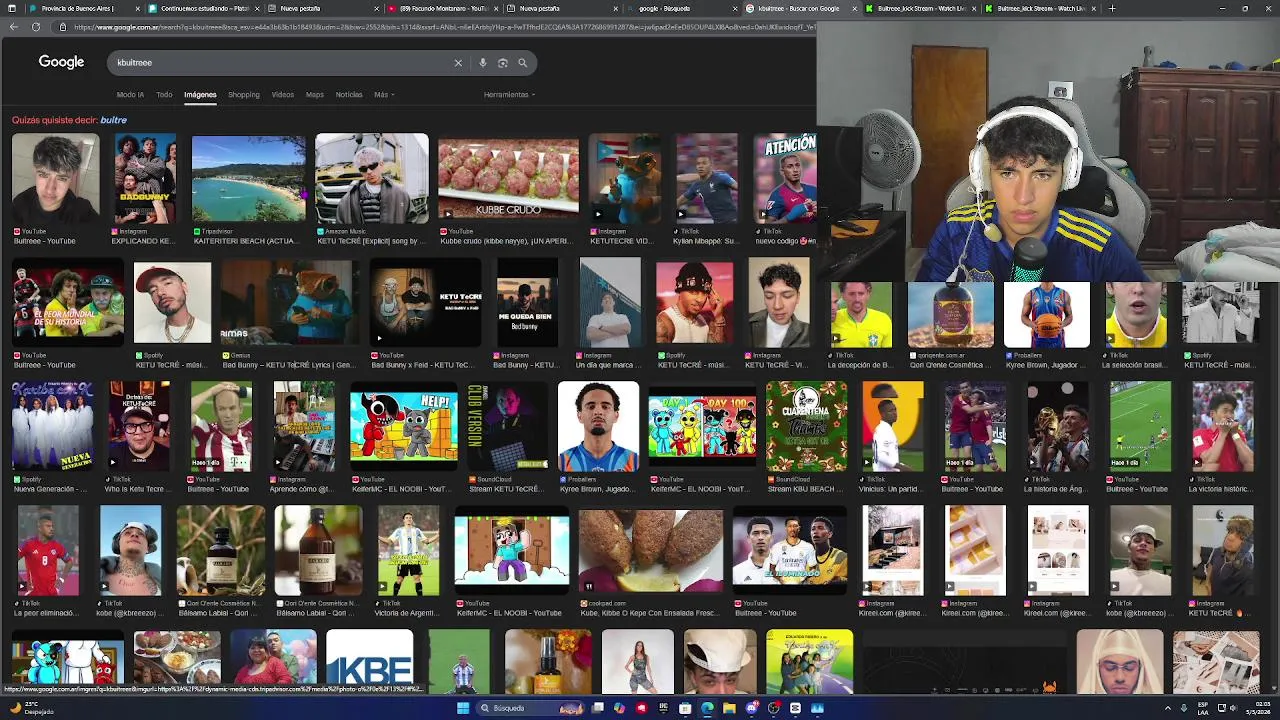Viewport: 1280px width, 720px height.
Task: Expand the Herramientas tools dropdown
Action: click(509, 95)
